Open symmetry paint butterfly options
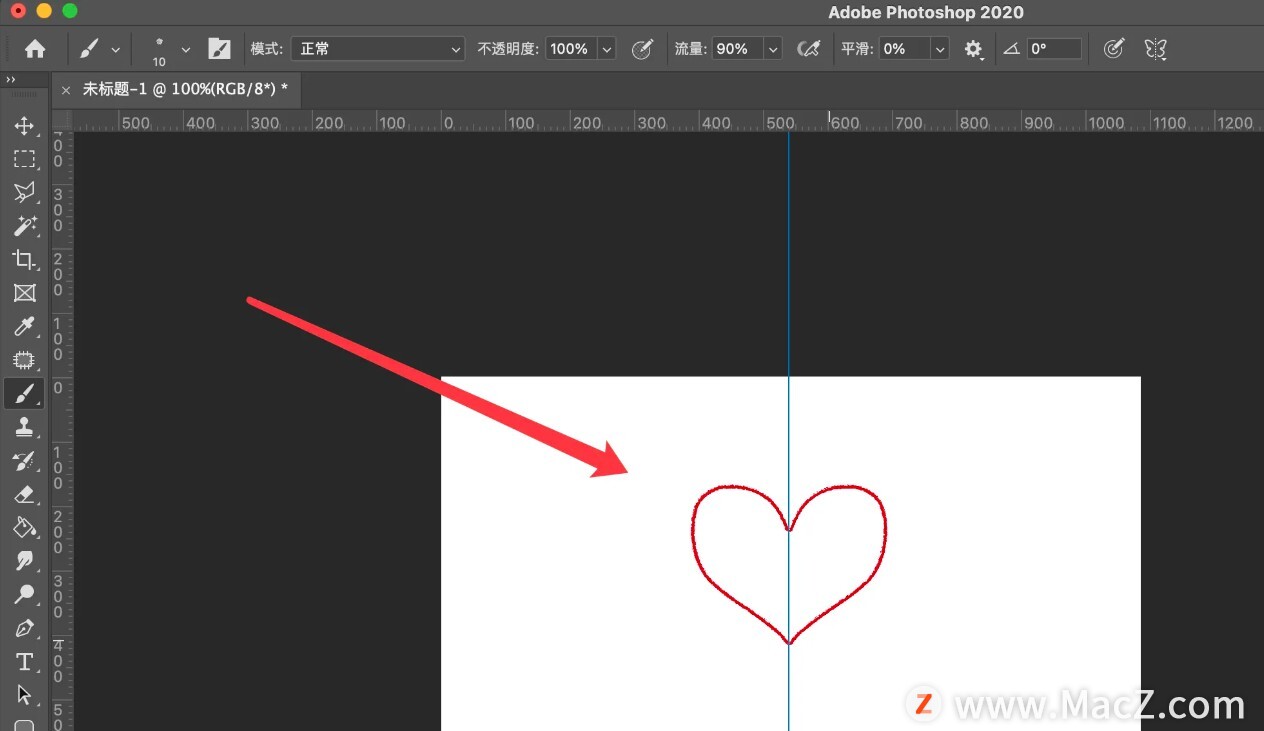The height and width of the screenshot is (731, 1264). click(x=1156, y=49)
